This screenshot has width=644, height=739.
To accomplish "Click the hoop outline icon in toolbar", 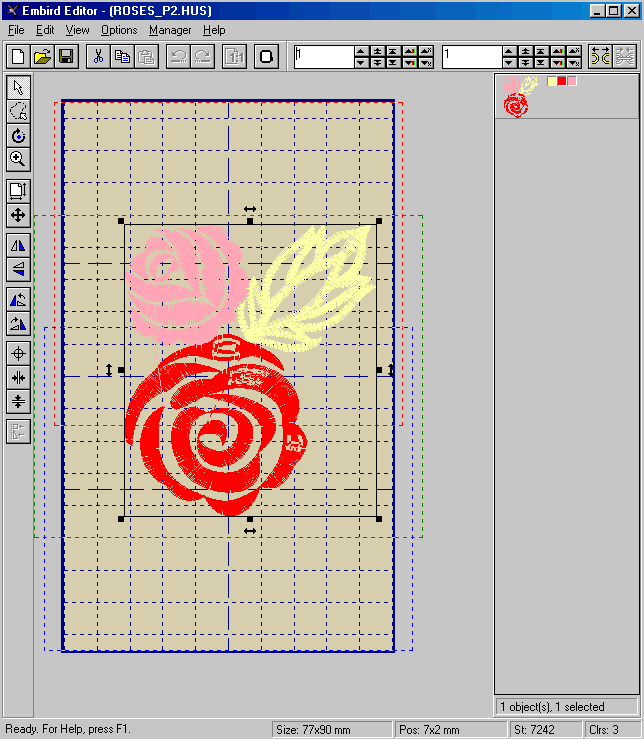I will pos(266,57).
